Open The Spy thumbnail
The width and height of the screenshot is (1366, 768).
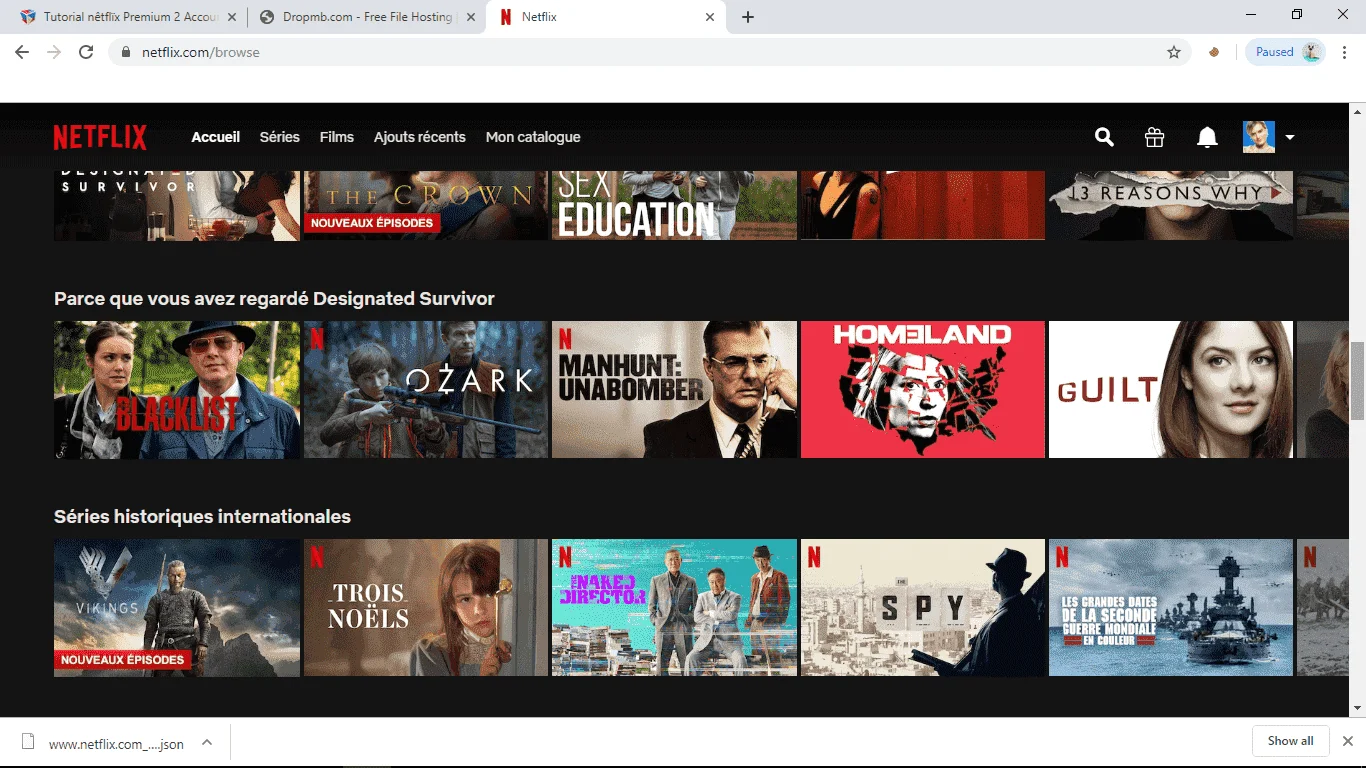point(923,608)
